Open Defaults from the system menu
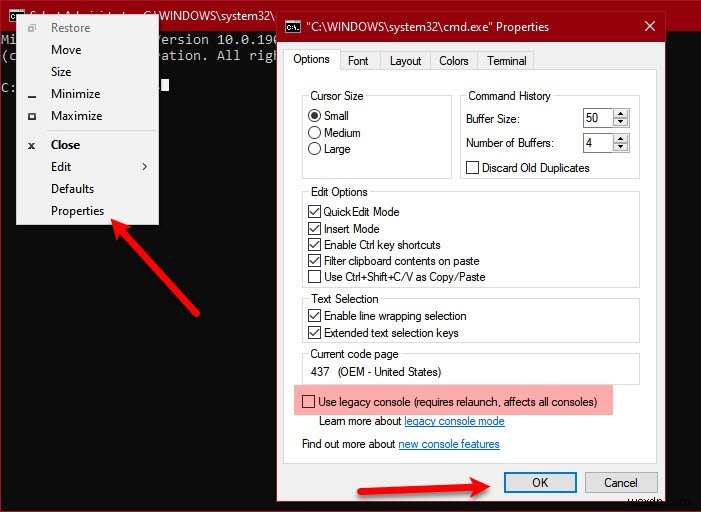This screenshot has width=701, height=512. coord(88,188)
